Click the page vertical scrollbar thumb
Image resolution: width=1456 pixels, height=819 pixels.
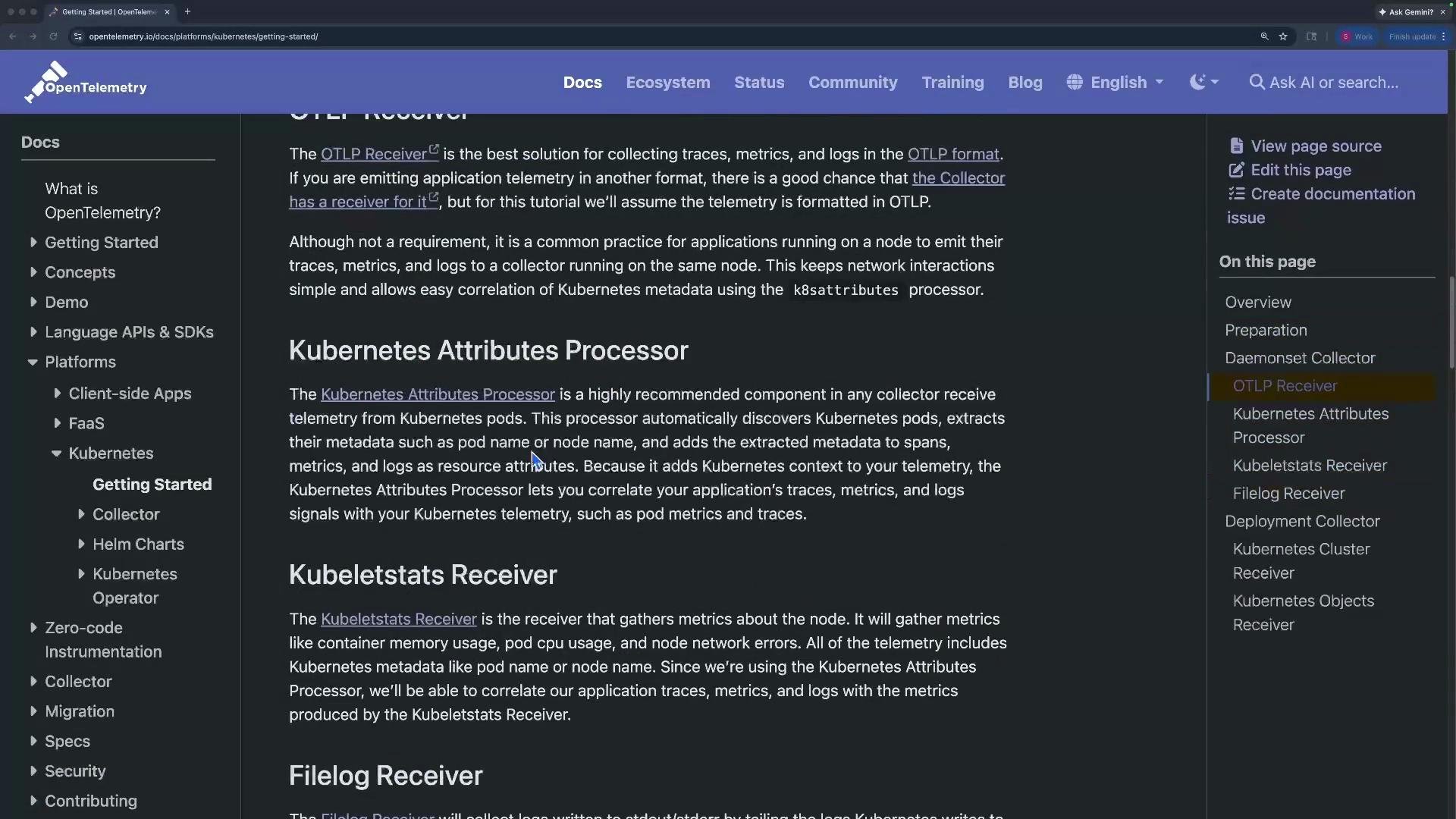click(x=1451, y=323)
